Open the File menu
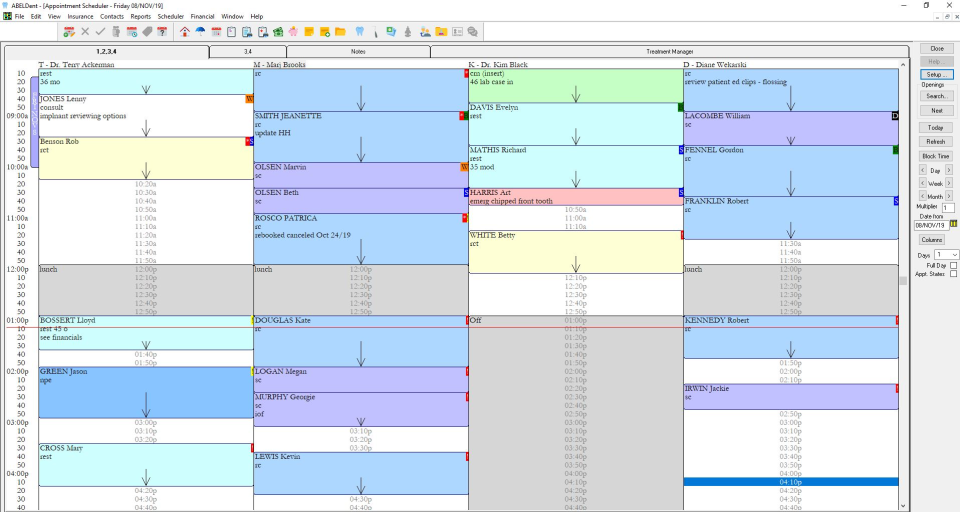This screenshot has height=512, width=960. [20, 17]
